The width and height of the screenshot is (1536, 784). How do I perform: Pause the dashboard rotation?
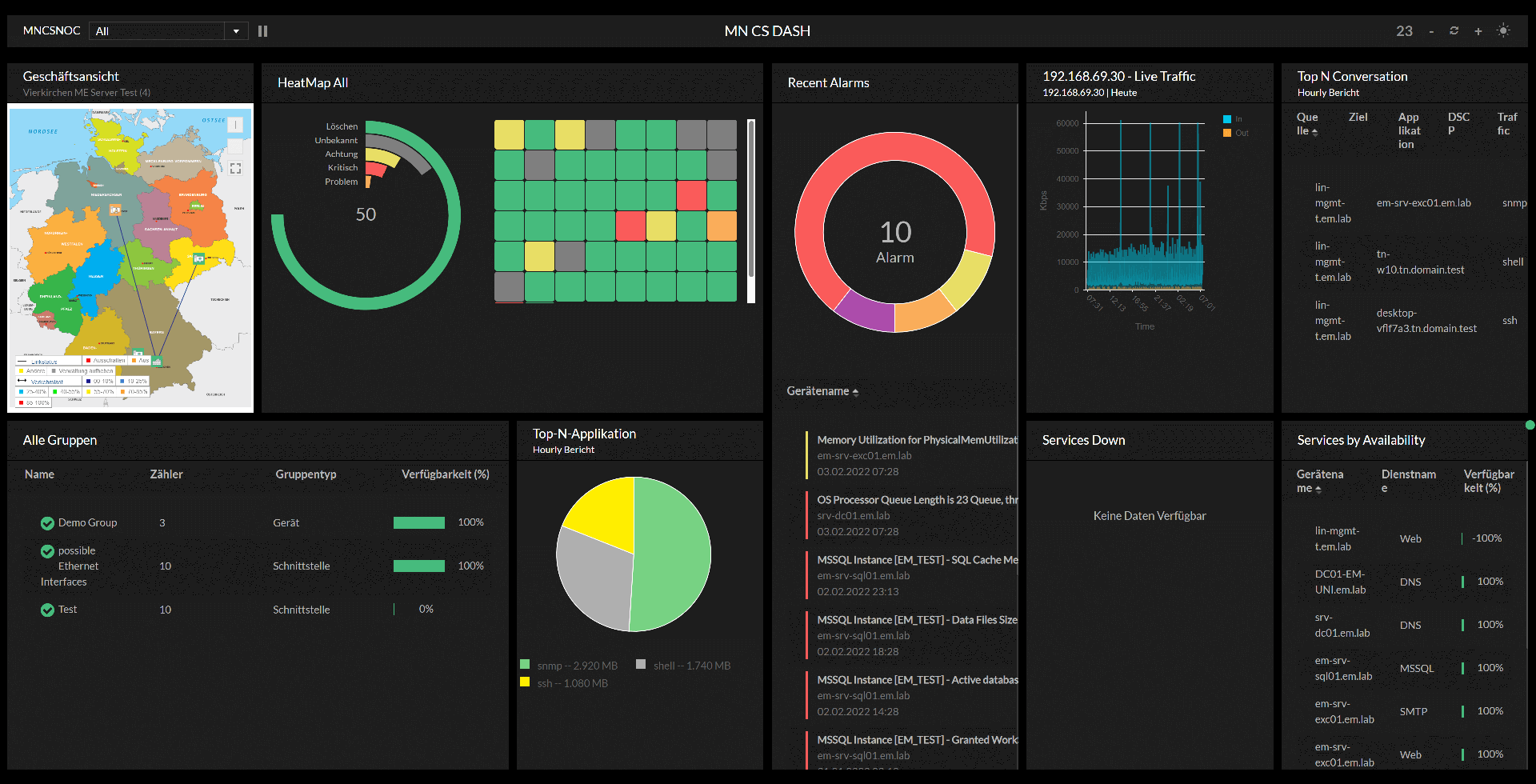pyautogui.click(x=262, y=31)
